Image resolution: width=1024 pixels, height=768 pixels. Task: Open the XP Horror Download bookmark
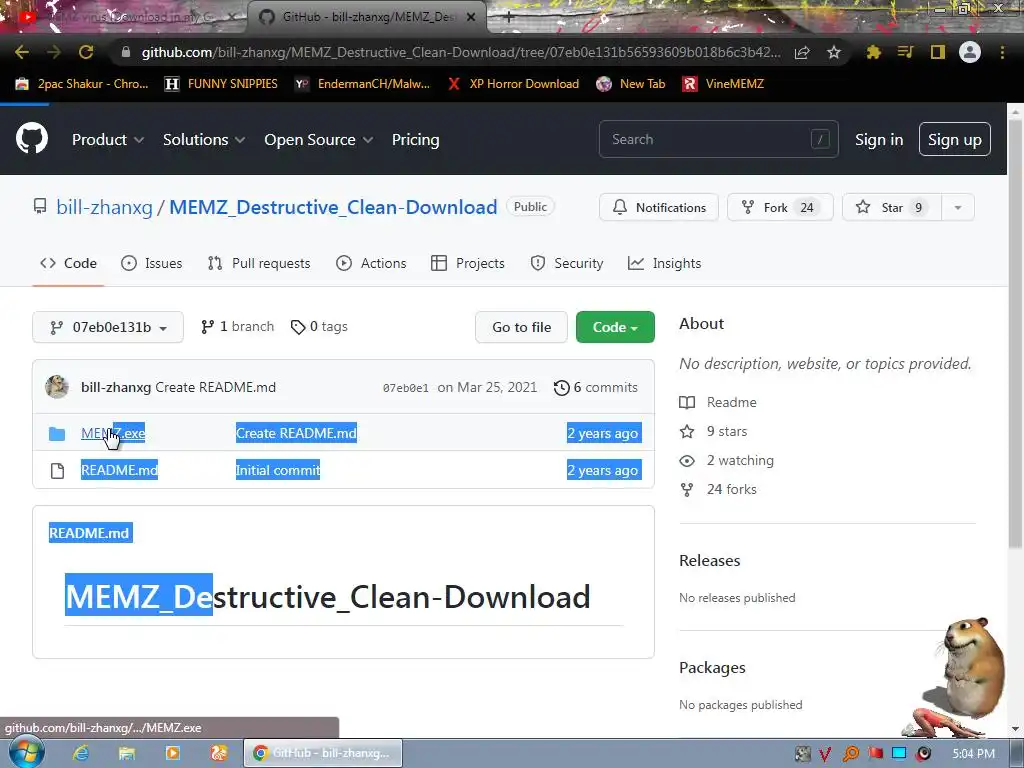pyautogui.click(x=513, y=84)
